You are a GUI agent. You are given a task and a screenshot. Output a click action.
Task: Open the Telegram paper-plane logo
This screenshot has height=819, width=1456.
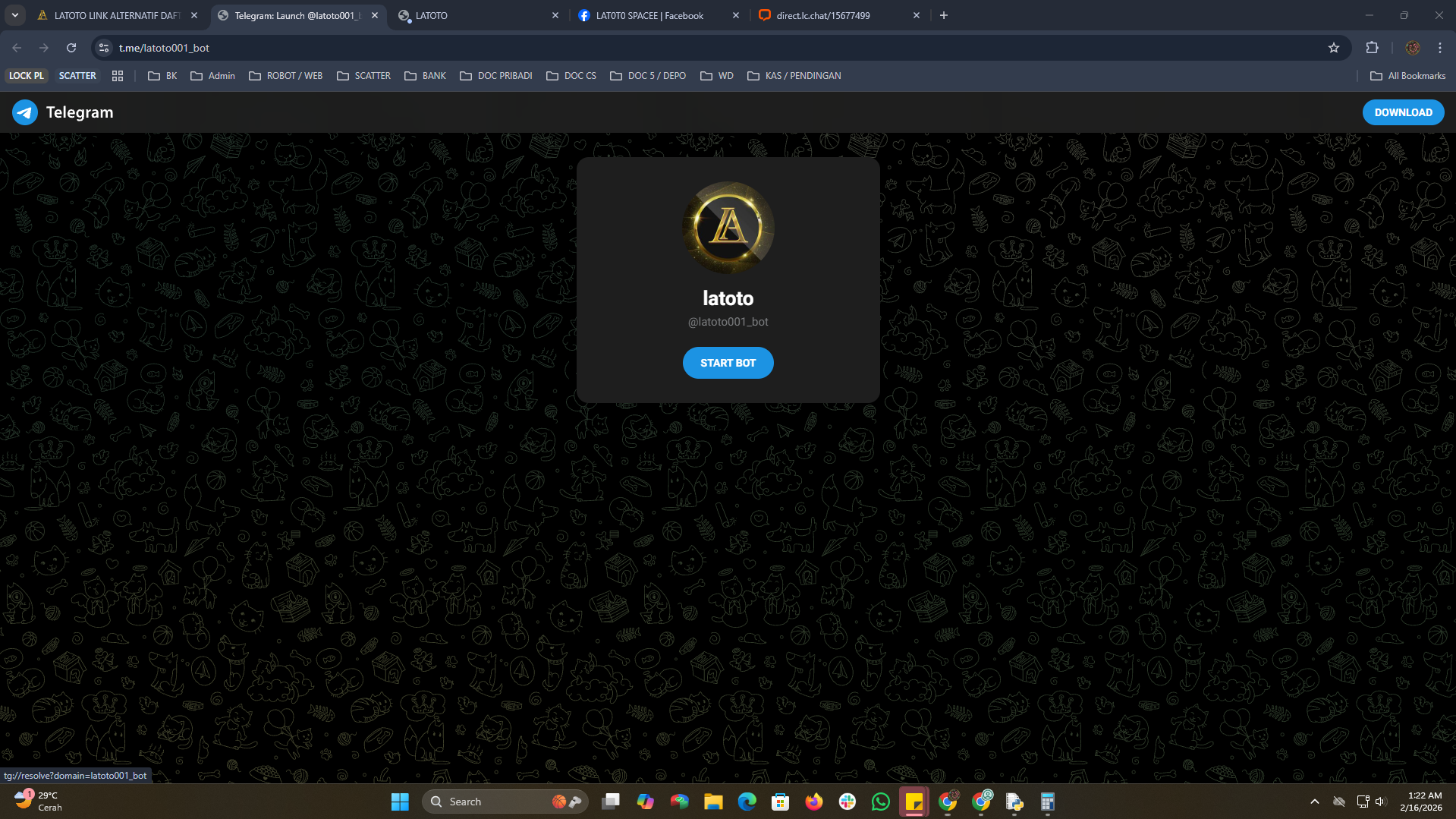25,112
